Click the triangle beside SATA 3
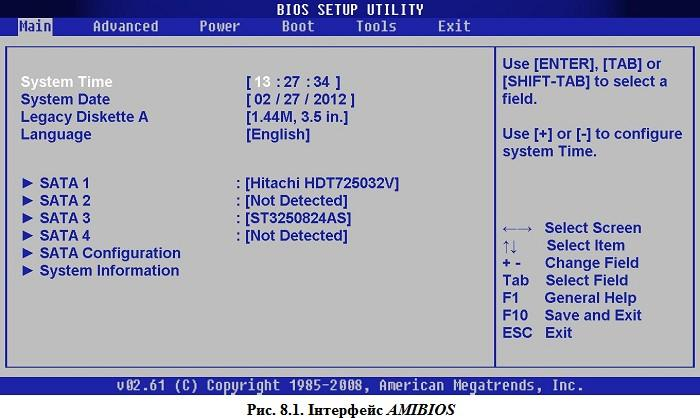The height and width of the screenshot is (418, 700). [x=28, y=218]
